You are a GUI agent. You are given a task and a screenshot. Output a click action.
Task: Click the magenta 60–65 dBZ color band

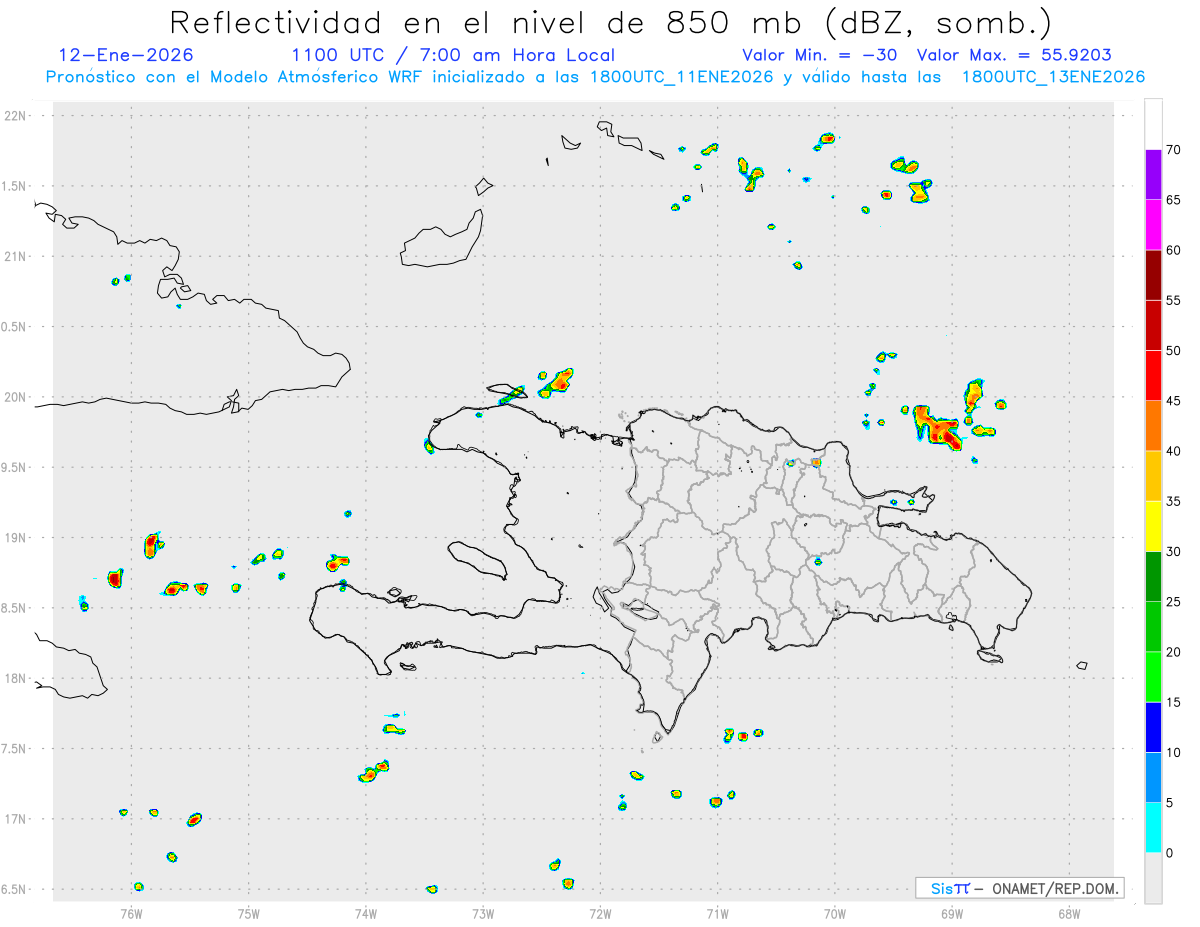[1153, 225]
